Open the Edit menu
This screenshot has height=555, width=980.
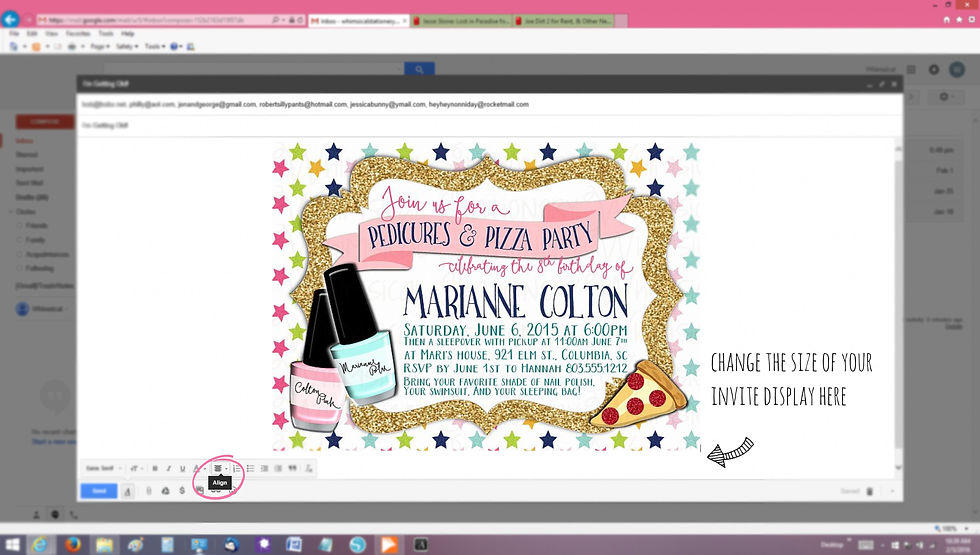tap(32, 34)
